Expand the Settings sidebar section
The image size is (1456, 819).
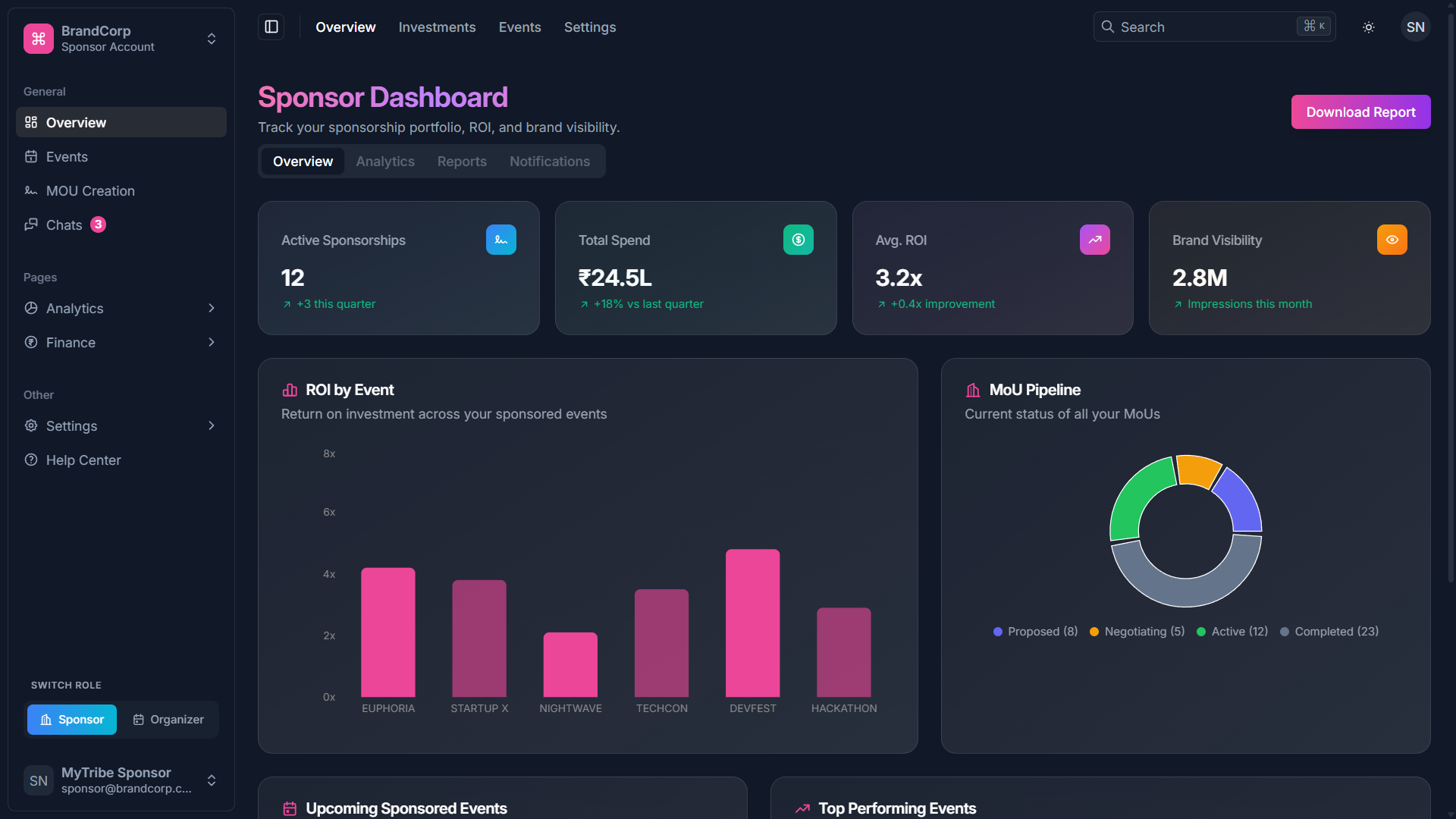(121, 425)
